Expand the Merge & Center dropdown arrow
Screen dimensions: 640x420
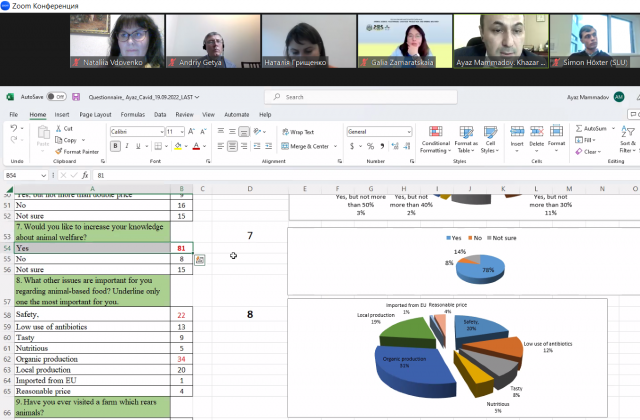(336, 146)
